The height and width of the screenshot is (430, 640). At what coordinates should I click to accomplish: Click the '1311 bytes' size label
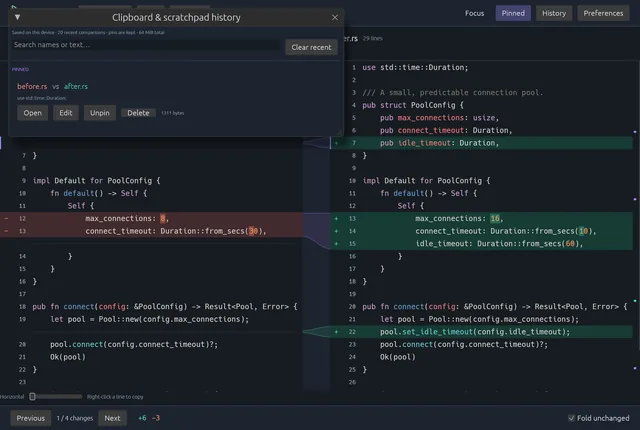click(x=173, y=113)
